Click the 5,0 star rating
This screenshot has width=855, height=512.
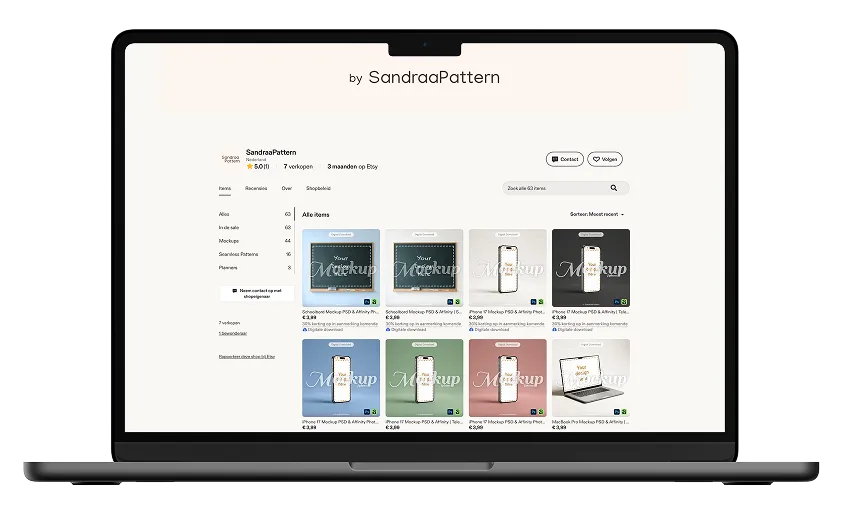coord(257,166)
